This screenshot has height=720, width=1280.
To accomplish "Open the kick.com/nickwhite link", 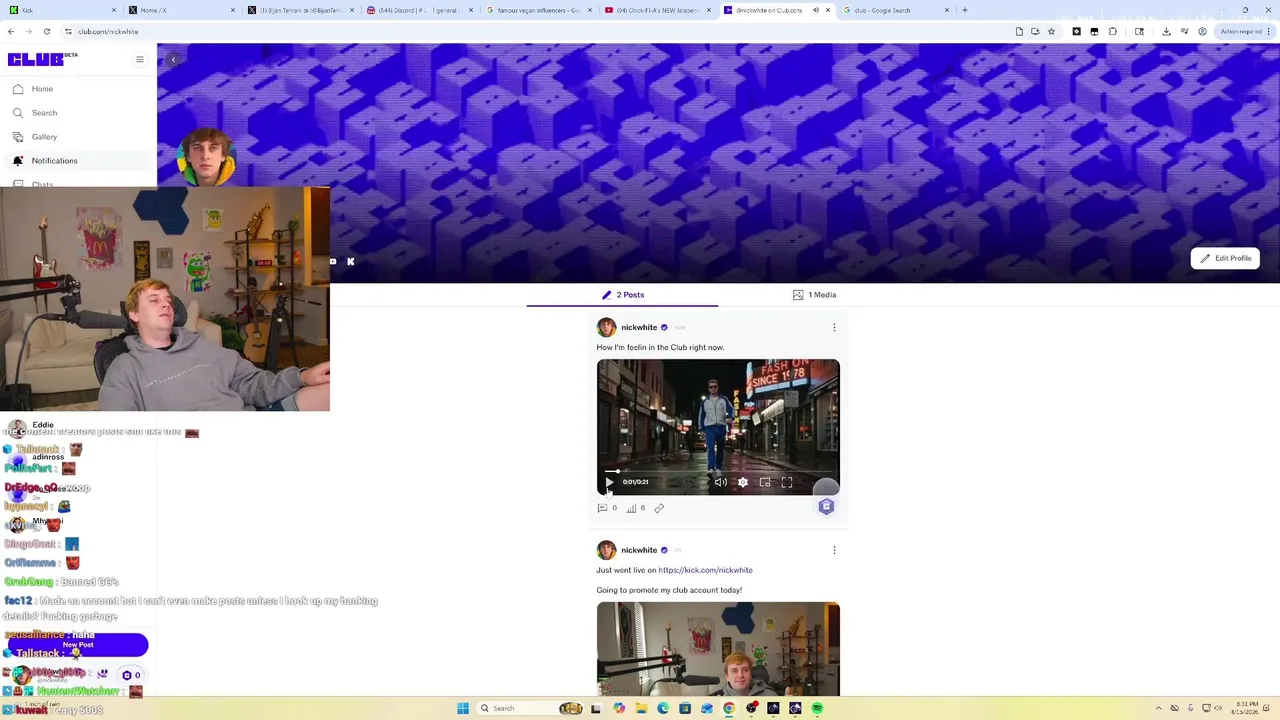I will coord(705,570).
